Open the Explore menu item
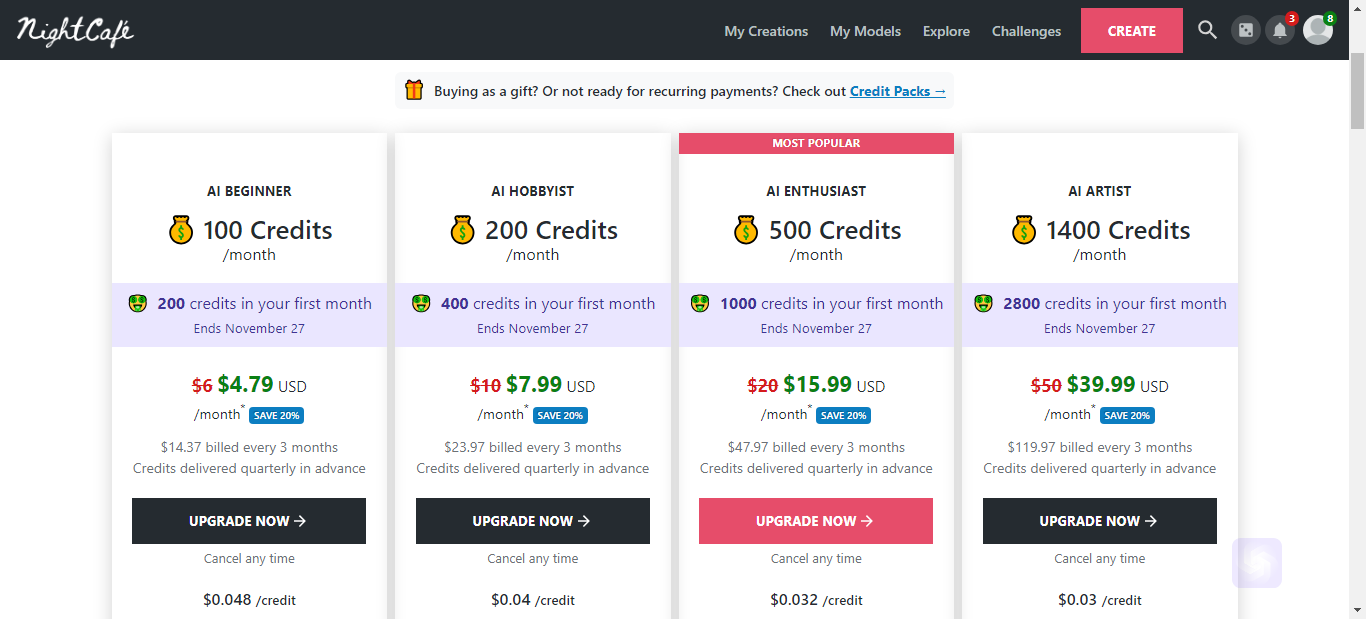 click(946, 31)
